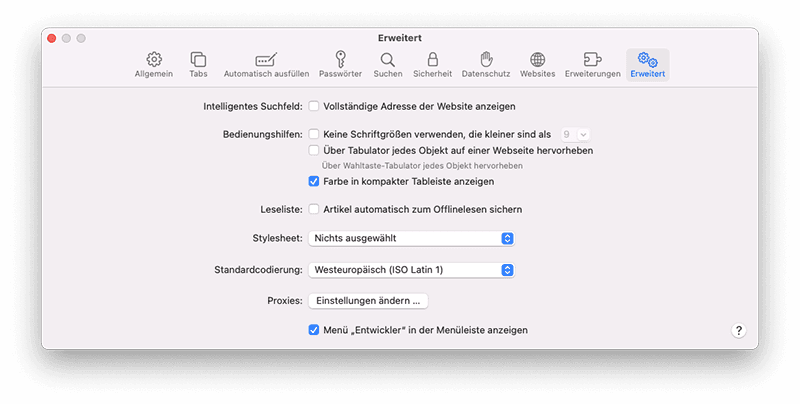This screenshot has width=800, height=404.
Task: Open the Stylesheet popup menu
Action: point(411,238)
